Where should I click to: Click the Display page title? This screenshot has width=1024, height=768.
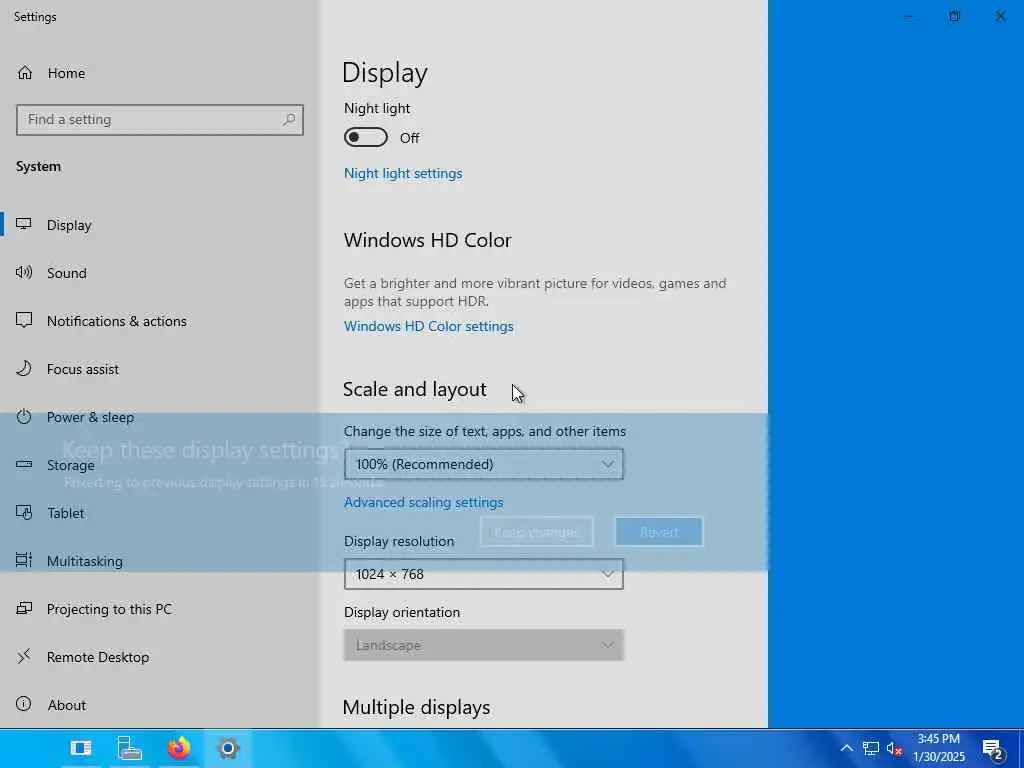coord(385,73)
